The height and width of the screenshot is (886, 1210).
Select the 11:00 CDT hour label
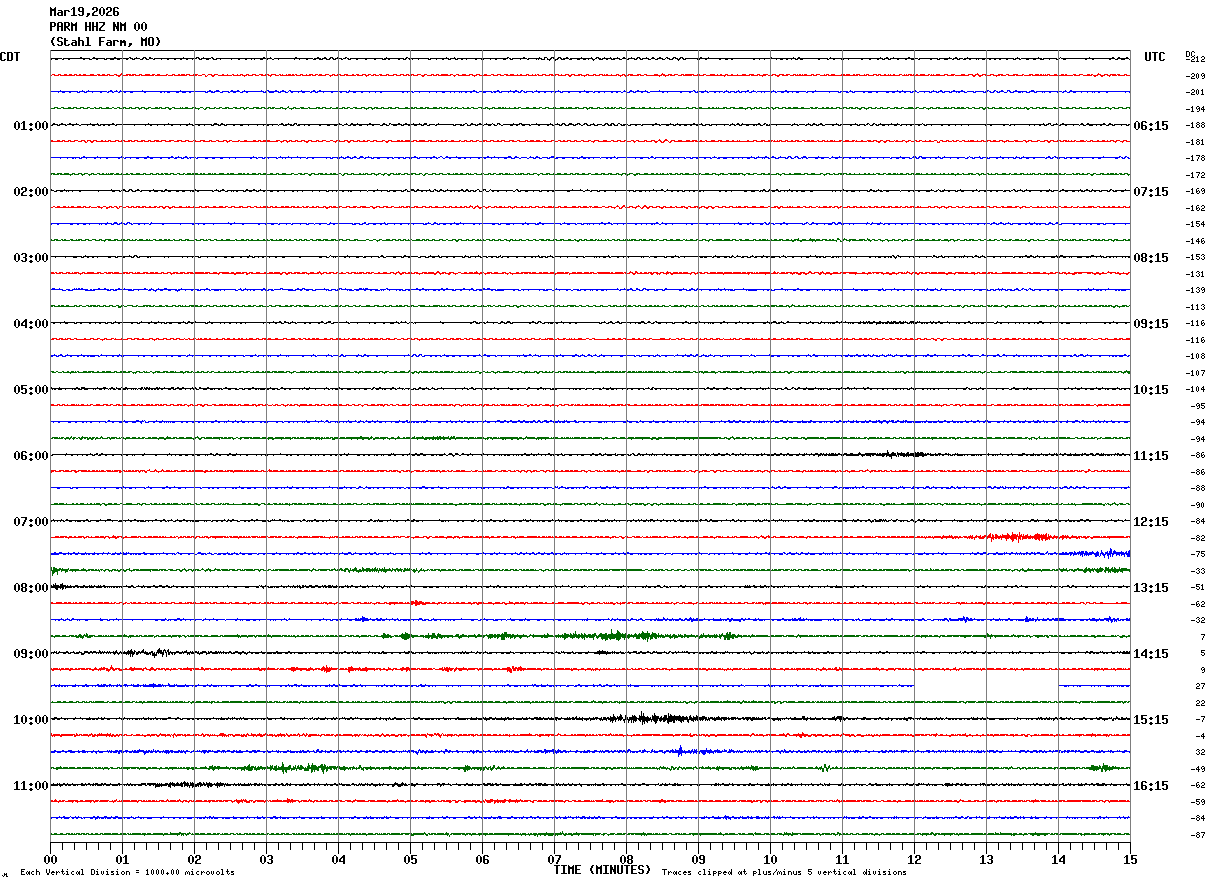coord(31,786)
